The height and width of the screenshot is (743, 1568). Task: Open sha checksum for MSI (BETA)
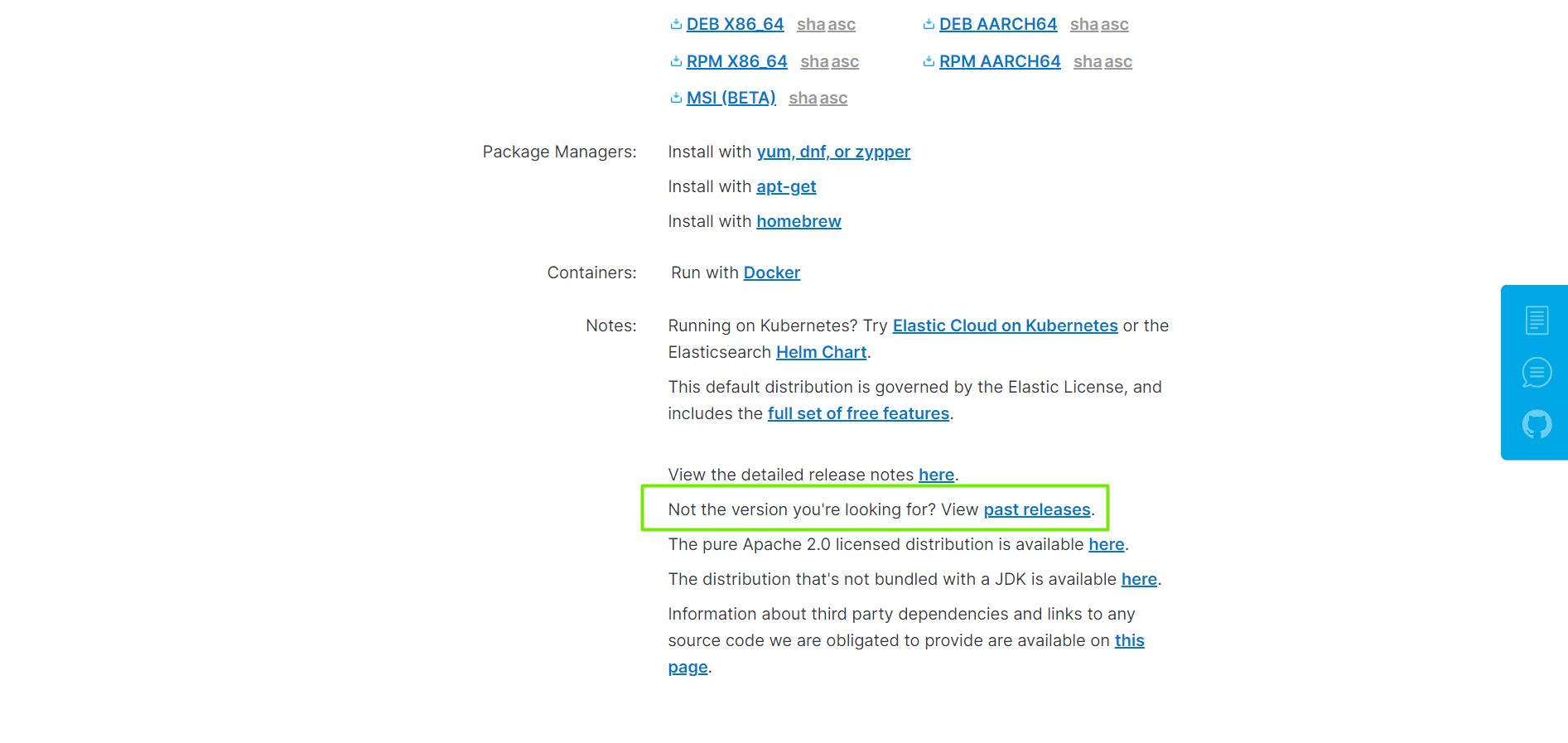(x=803, y=98)
